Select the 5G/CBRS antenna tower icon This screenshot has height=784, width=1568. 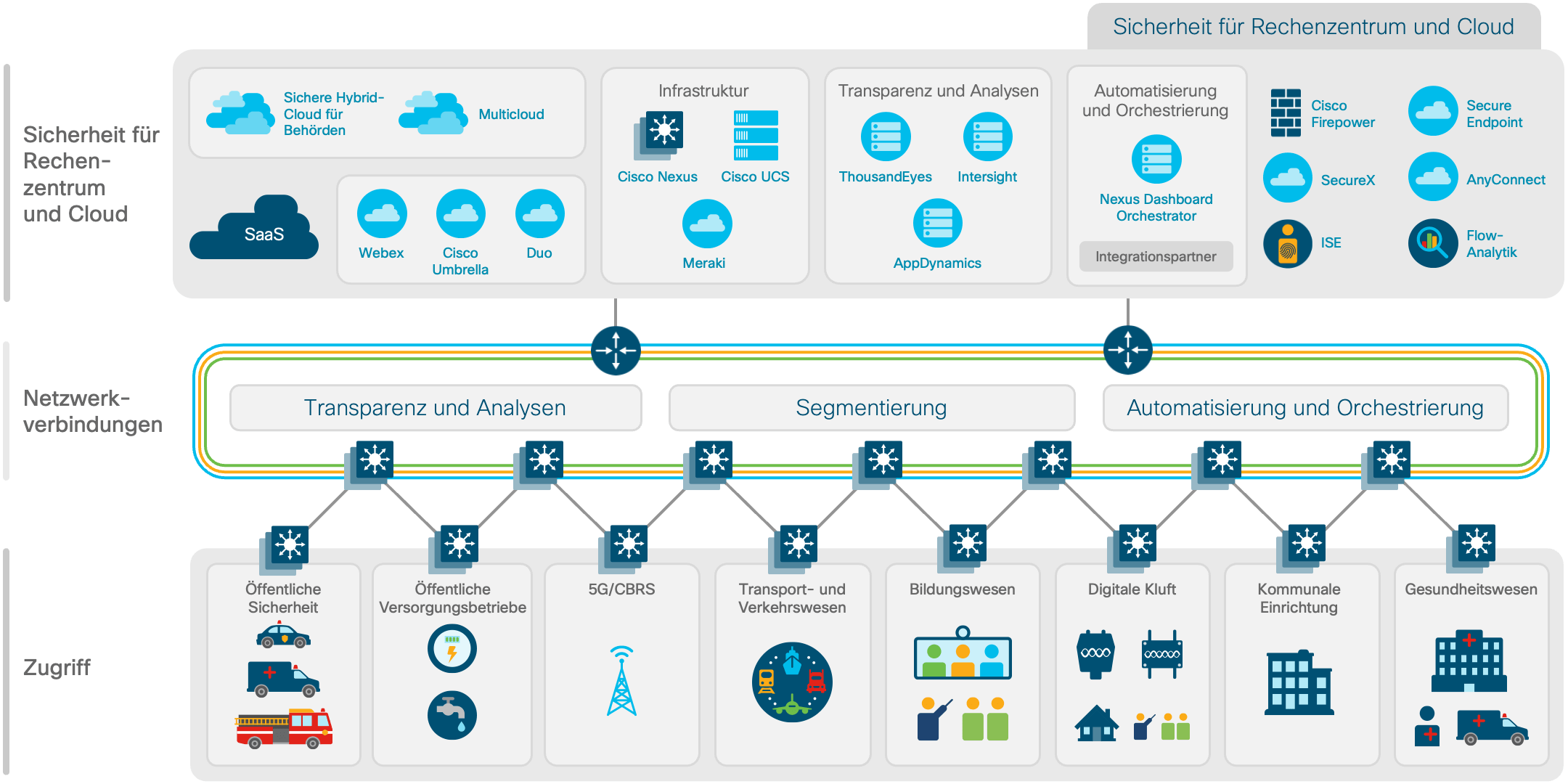tap(621, 680)
